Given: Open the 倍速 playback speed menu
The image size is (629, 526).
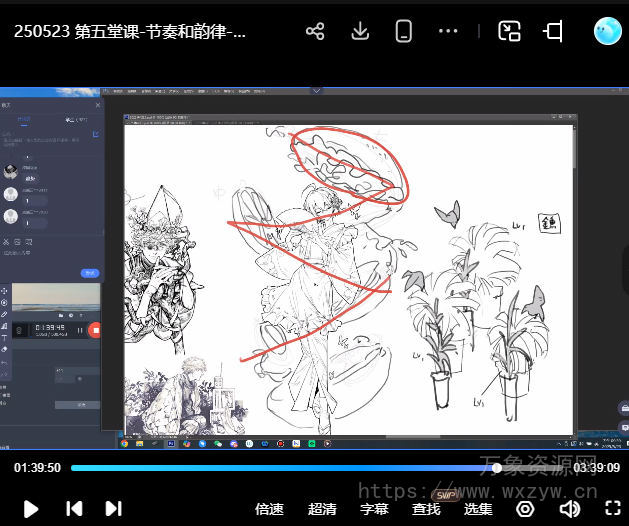Looking at the screenshot, I should 269,509.
